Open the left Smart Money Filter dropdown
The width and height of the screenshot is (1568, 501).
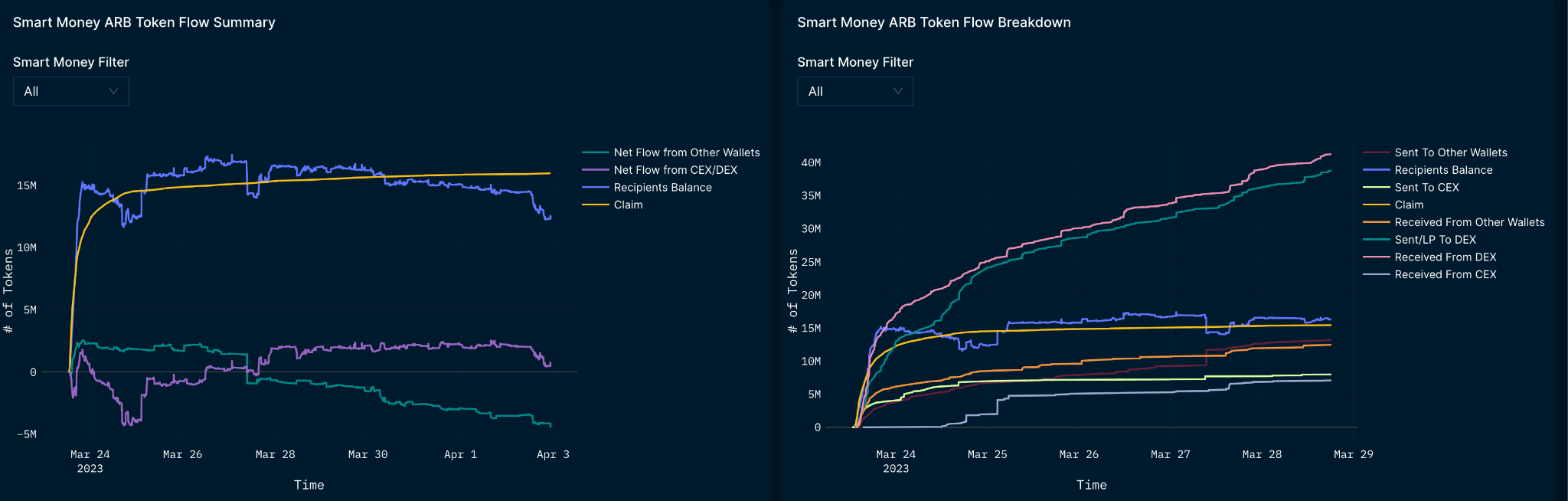click(x=70, y=91)
